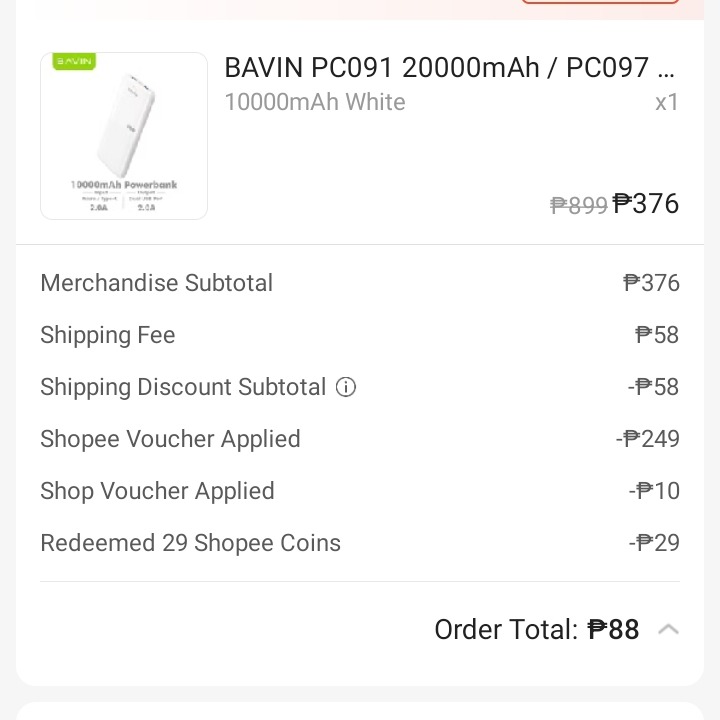Tap the Redeemed 29 Shopee Coins row
The width and height of the screenshot is (720, 720).
(x=360, y=543)
